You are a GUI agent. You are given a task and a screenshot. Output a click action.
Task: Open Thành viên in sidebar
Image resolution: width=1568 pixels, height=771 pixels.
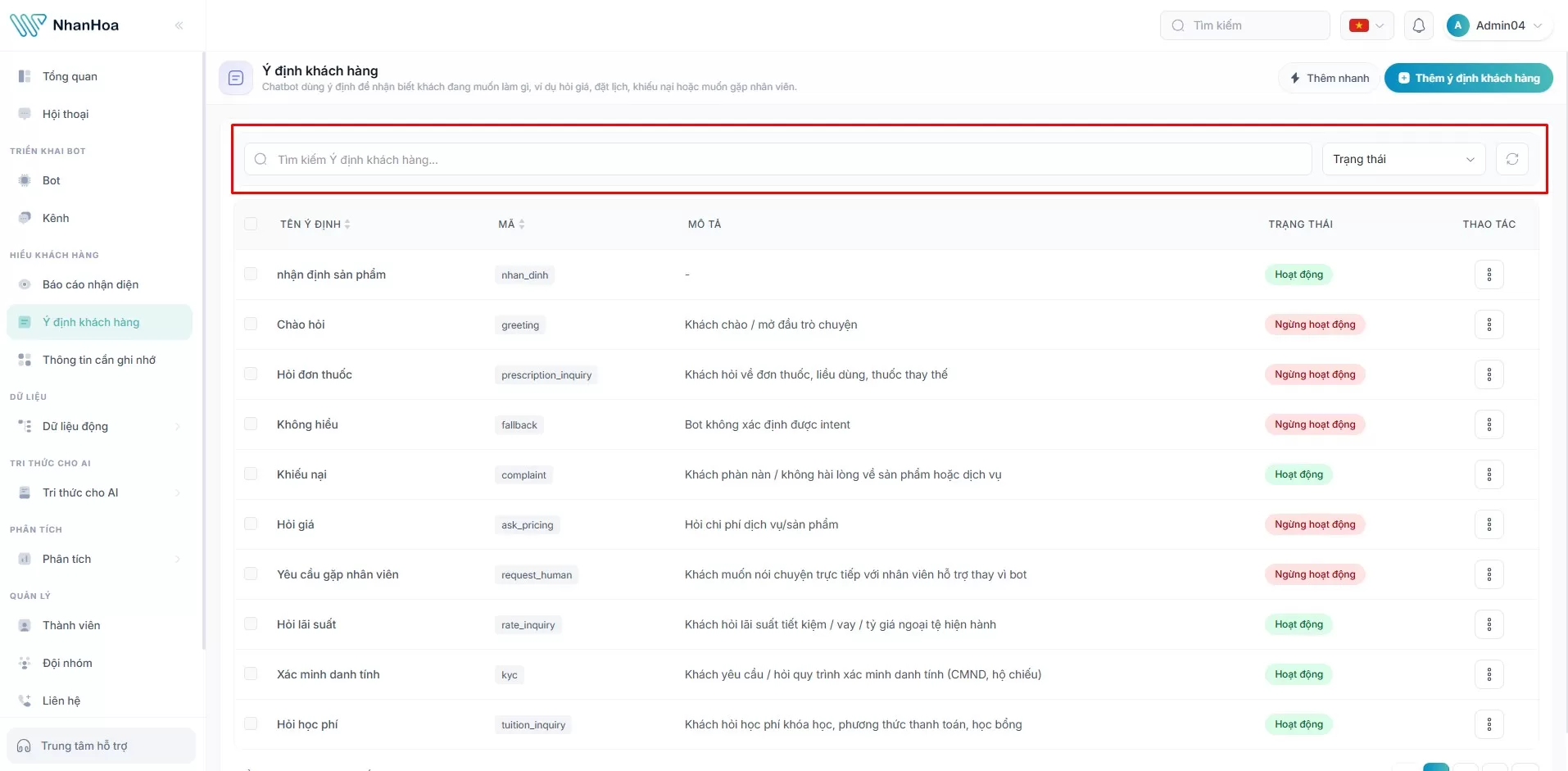coord(99,625)
